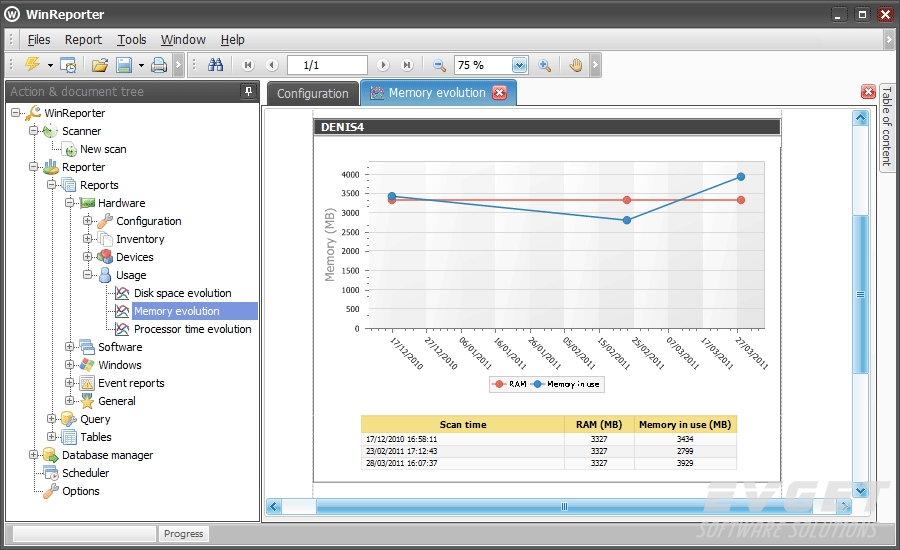Expand the Database manager node
The width and height of the screenshot is (900, 550).
click(x=33, y=455)
